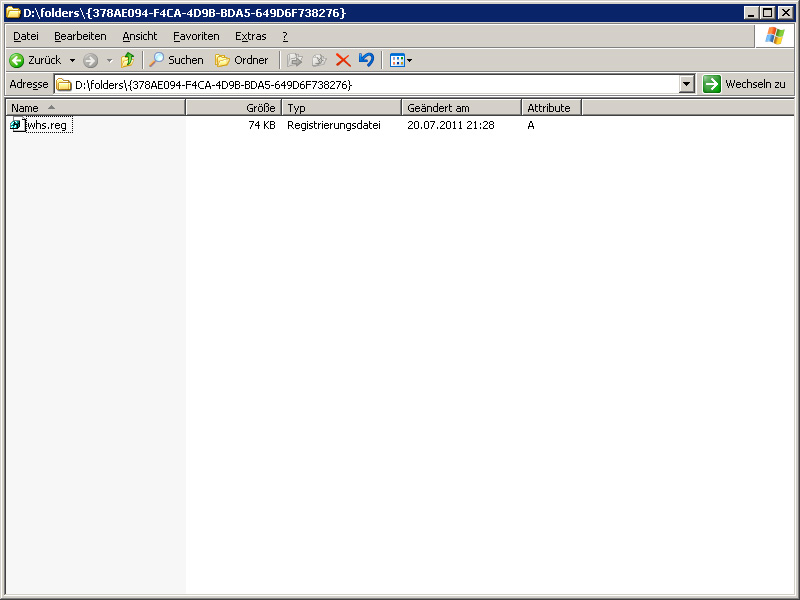Expand the address bar dropdown
The image size is (800, 600).
(686, 85)
